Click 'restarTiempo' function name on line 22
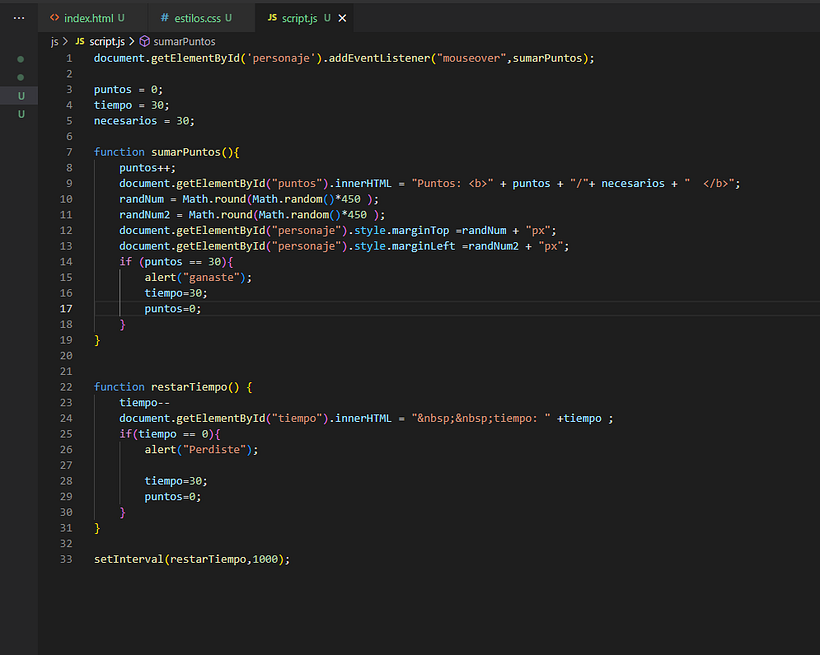 [189, 387]
